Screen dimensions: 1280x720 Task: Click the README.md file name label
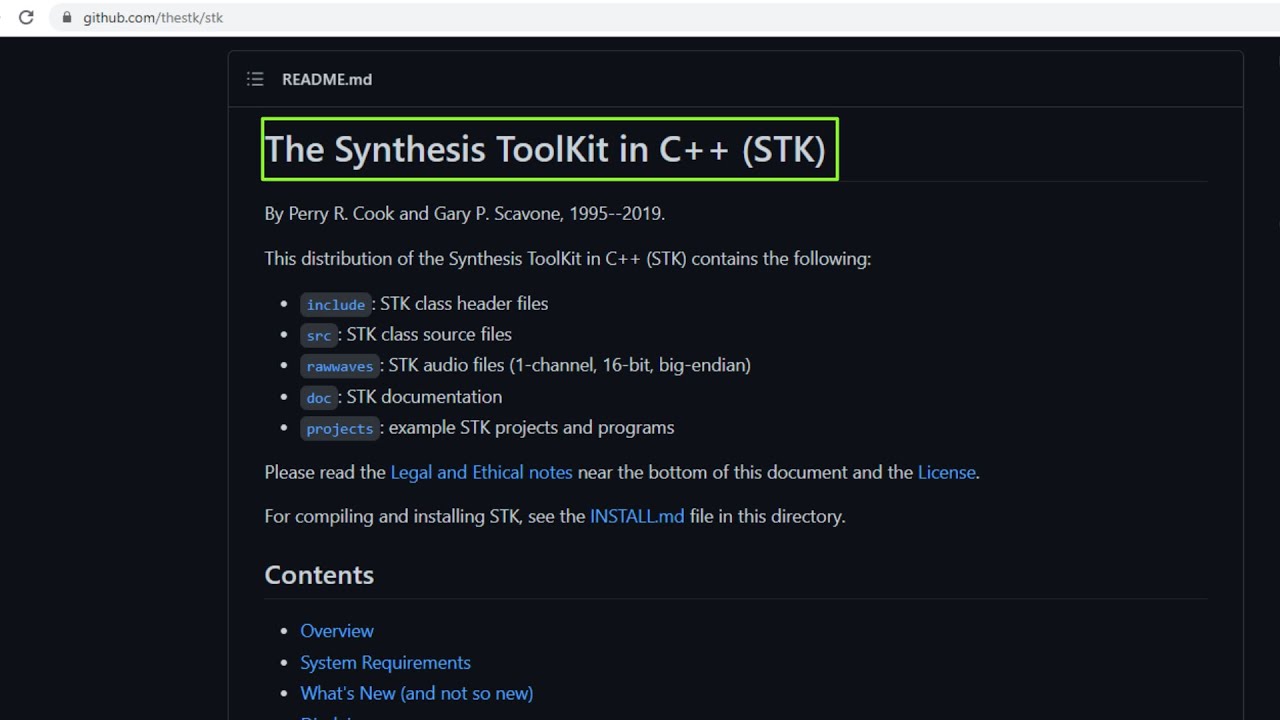(x=327, y=79)
